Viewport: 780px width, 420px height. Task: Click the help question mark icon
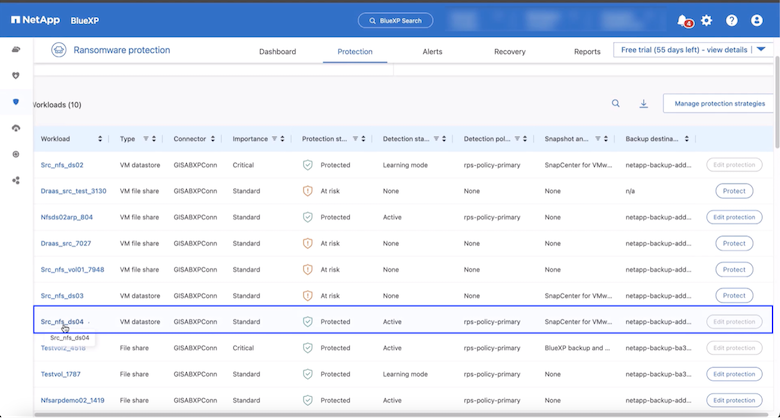coord(732,20)
